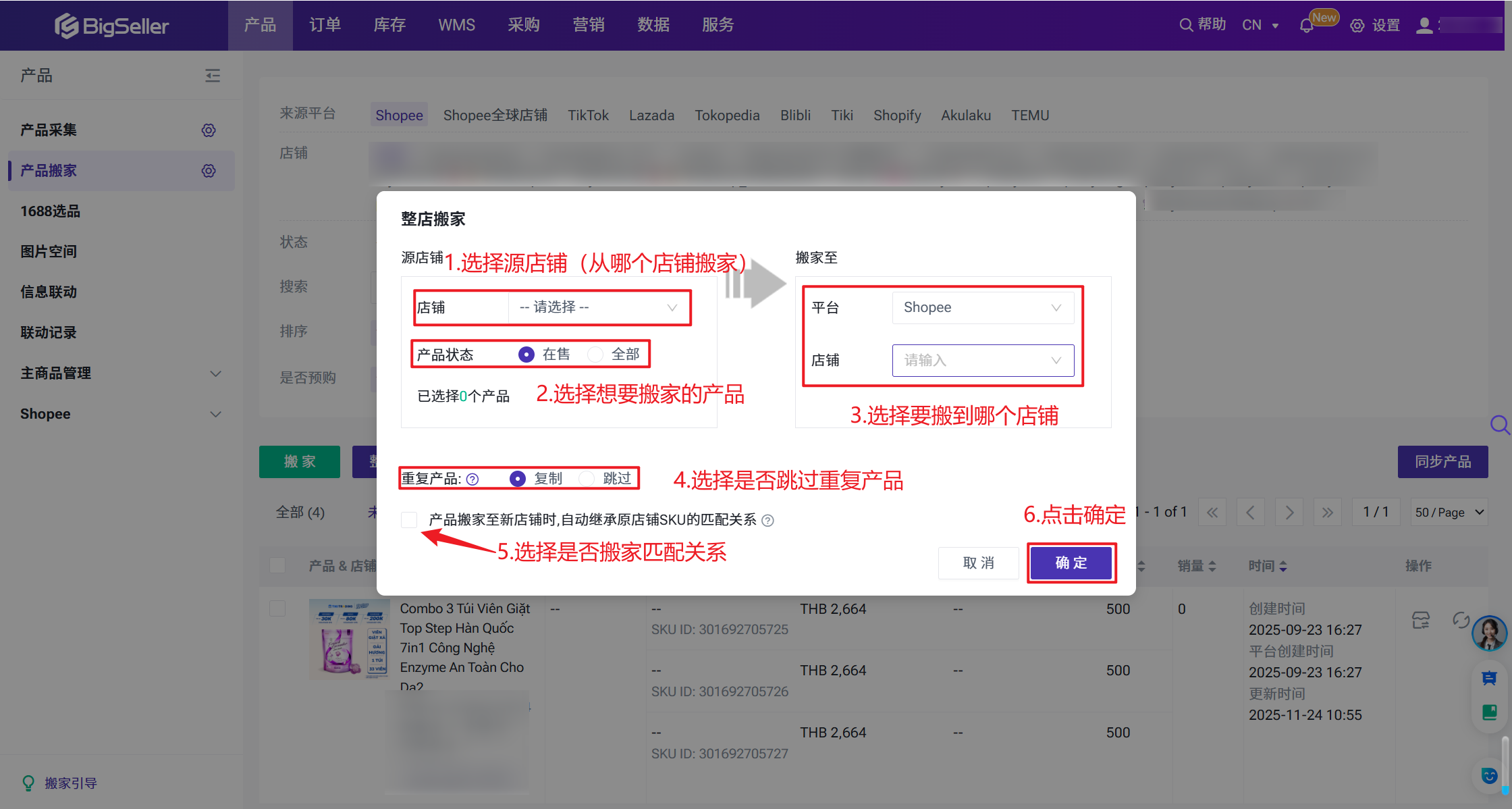The width and height of the screenshot is (1512, 809).
Task: Open the 平台 Shopee dropdown
Action: (x=982, y=307)
